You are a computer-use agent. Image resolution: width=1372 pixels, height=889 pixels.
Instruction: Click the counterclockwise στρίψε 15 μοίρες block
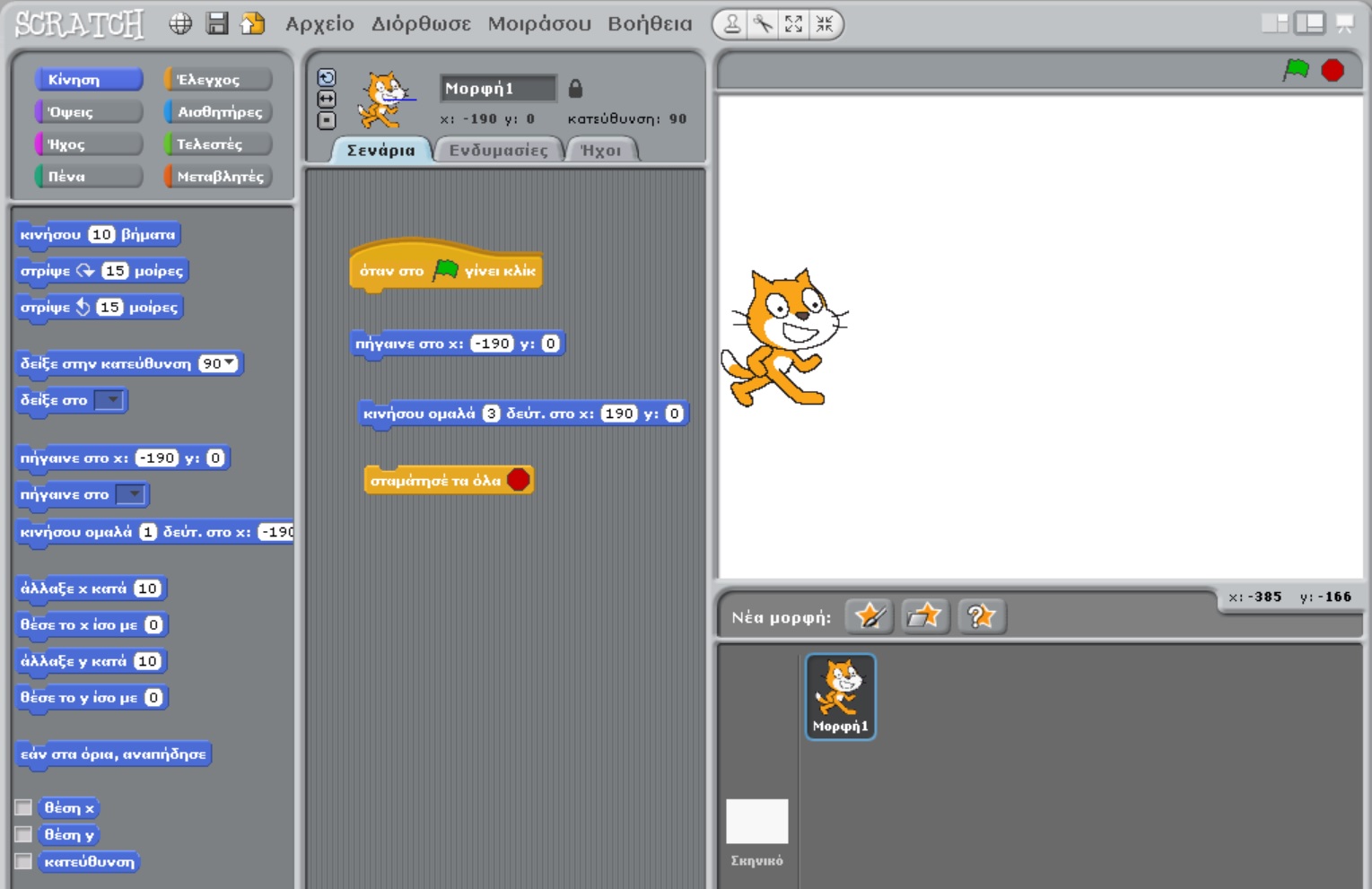(x=100, y=308)
